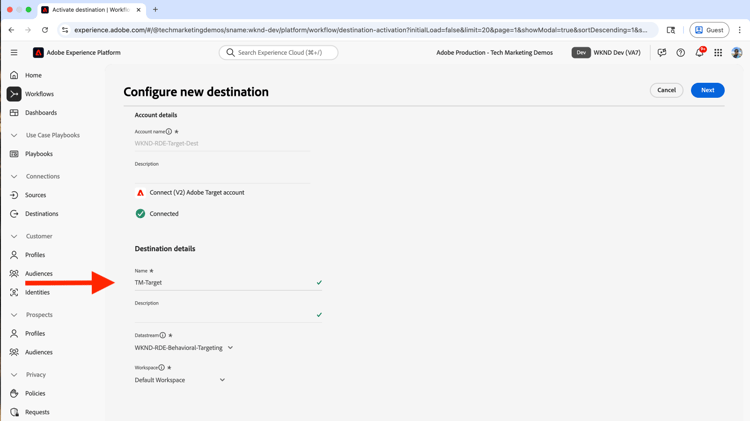Screen dimensions: 750x421
Task: Click the destination Description field
Action: pyautogui.click(x=228, y=315)
